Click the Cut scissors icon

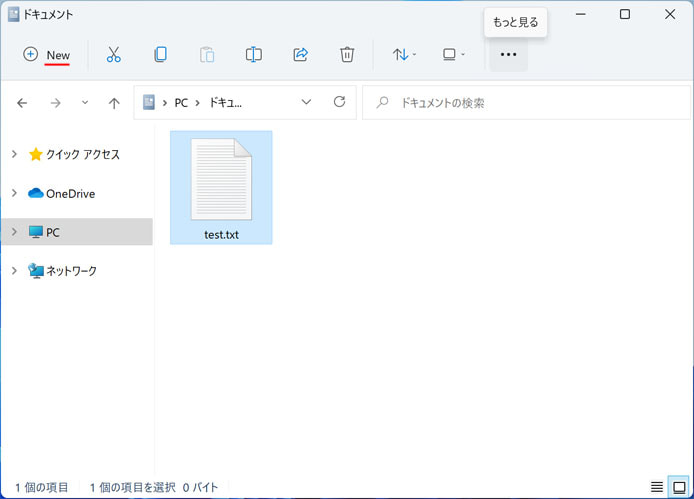click(113, 55)
